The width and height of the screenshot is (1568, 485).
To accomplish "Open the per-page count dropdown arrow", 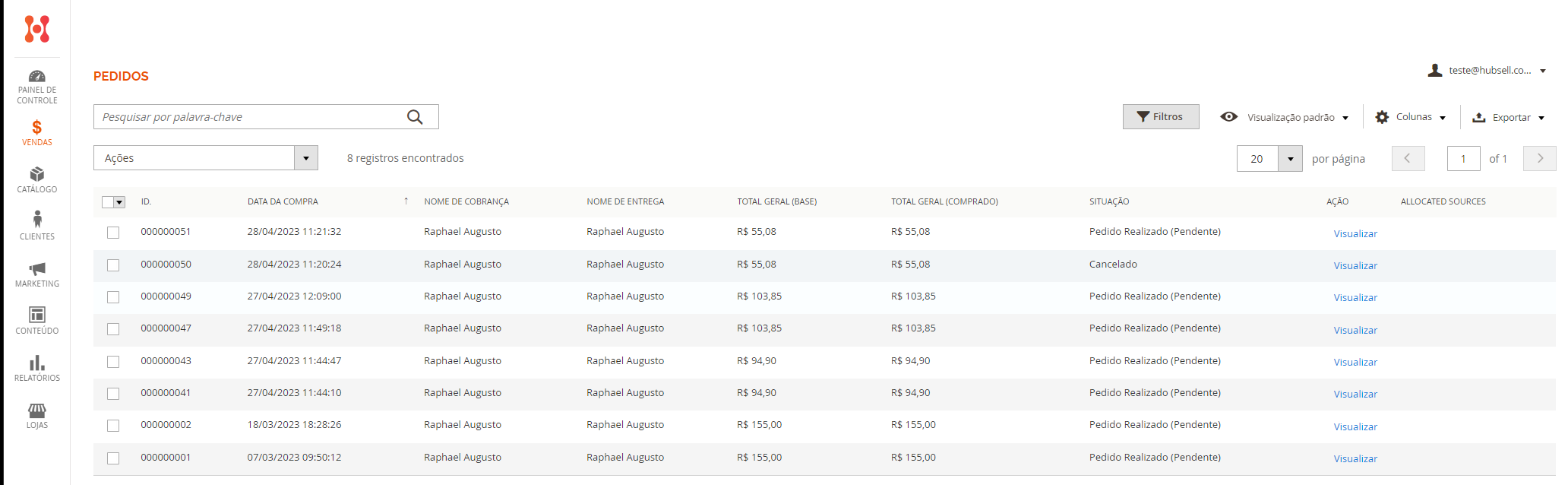I will (x=1290, y=159).
